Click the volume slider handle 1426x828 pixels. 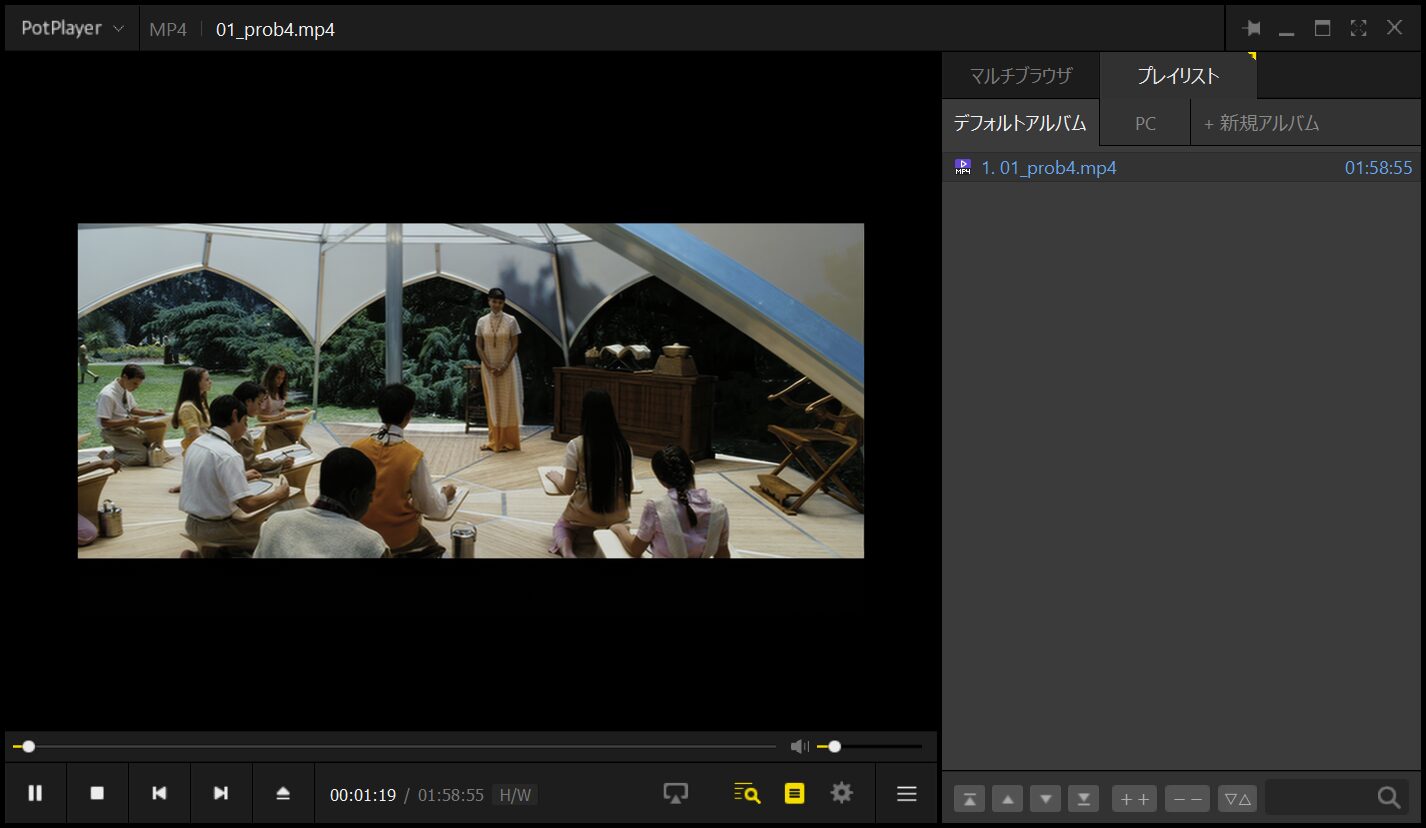[x=835, y=746]
